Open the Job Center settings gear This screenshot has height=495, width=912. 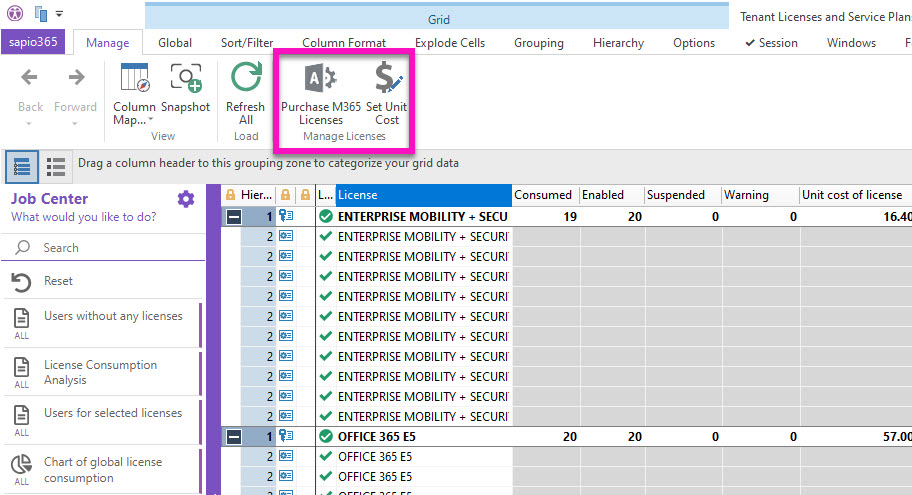pyautogui.click(x=186, y=200)
